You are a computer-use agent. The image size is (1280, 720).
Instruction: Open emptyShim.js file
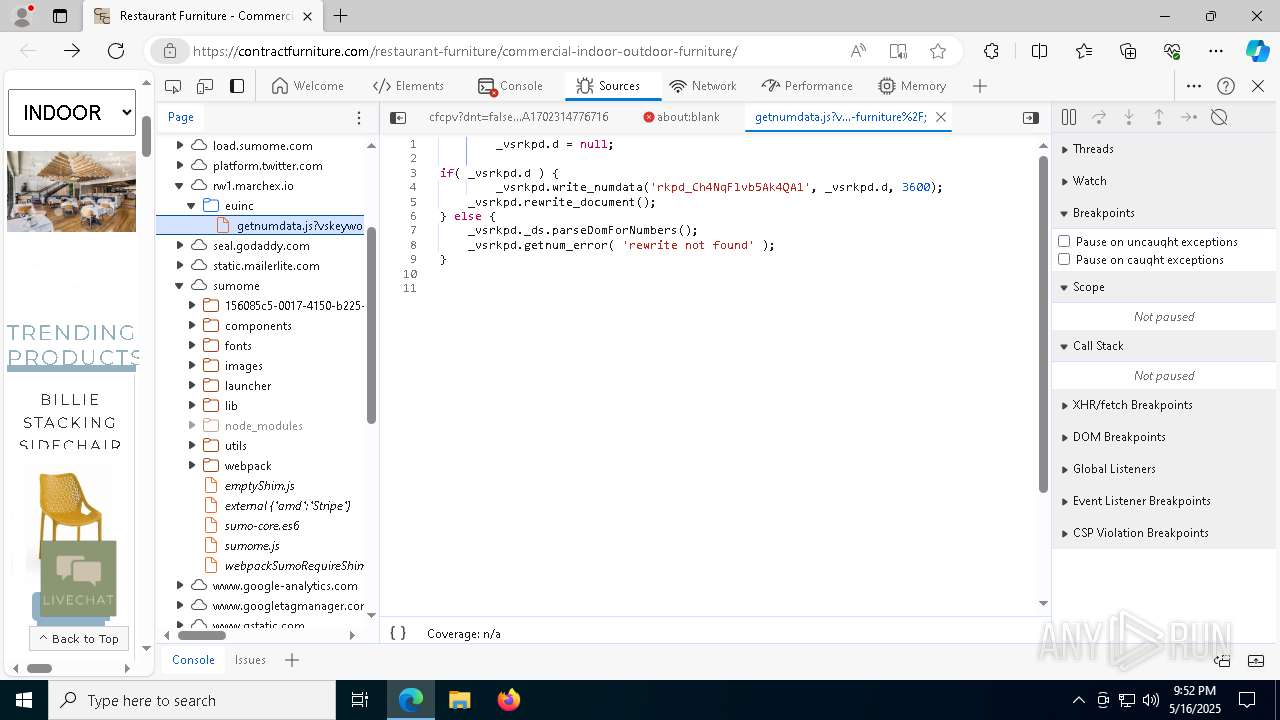click(259, 485)
